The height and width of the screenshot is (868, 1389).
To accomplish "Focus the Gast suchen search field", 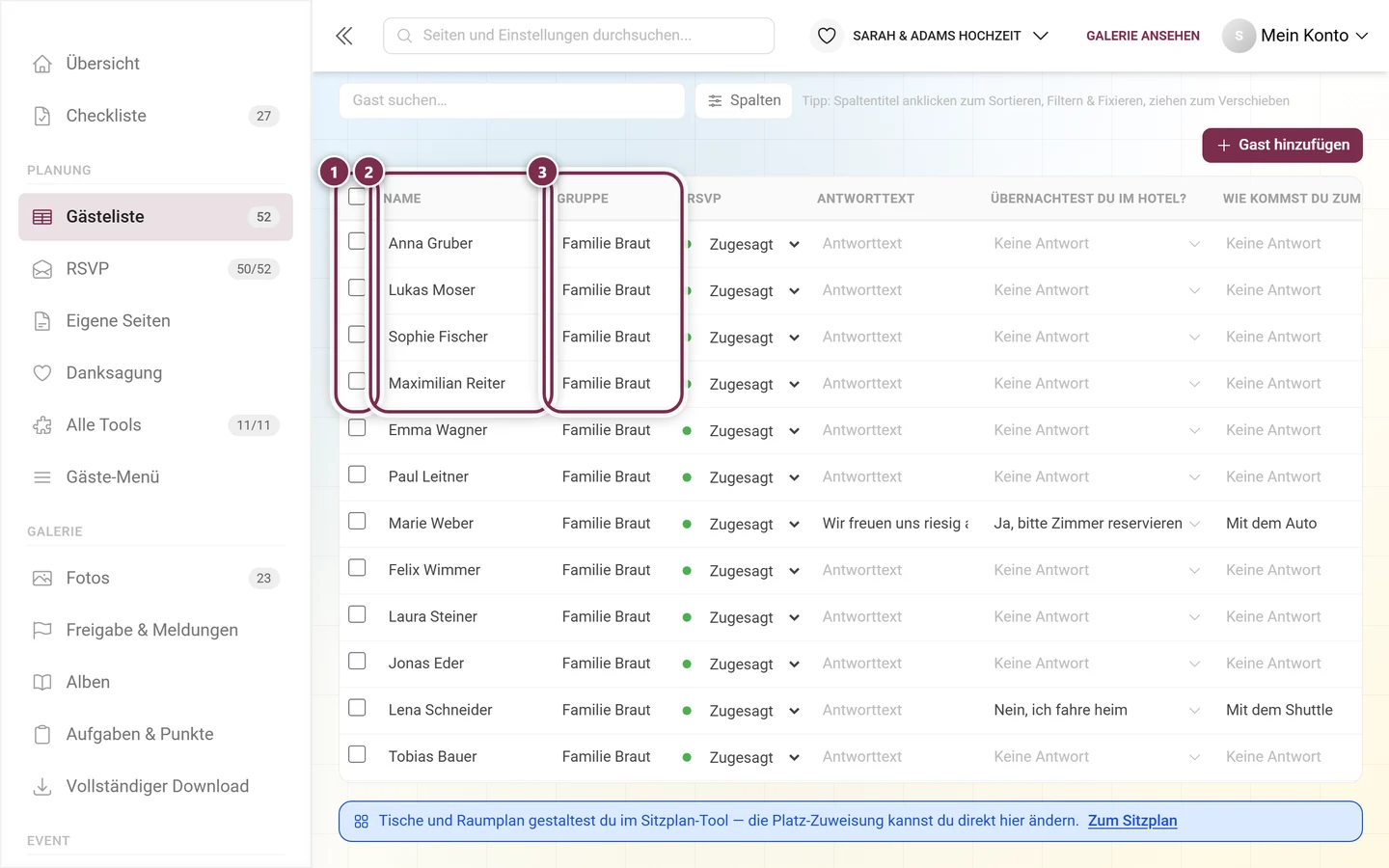I will (x=512, y=100).
